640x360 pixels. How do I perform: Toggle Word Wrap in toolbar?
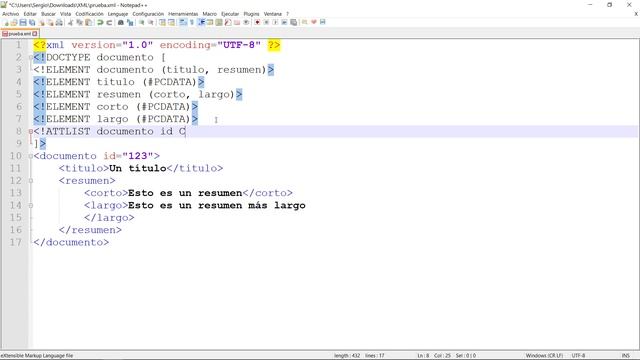(183, 22)
